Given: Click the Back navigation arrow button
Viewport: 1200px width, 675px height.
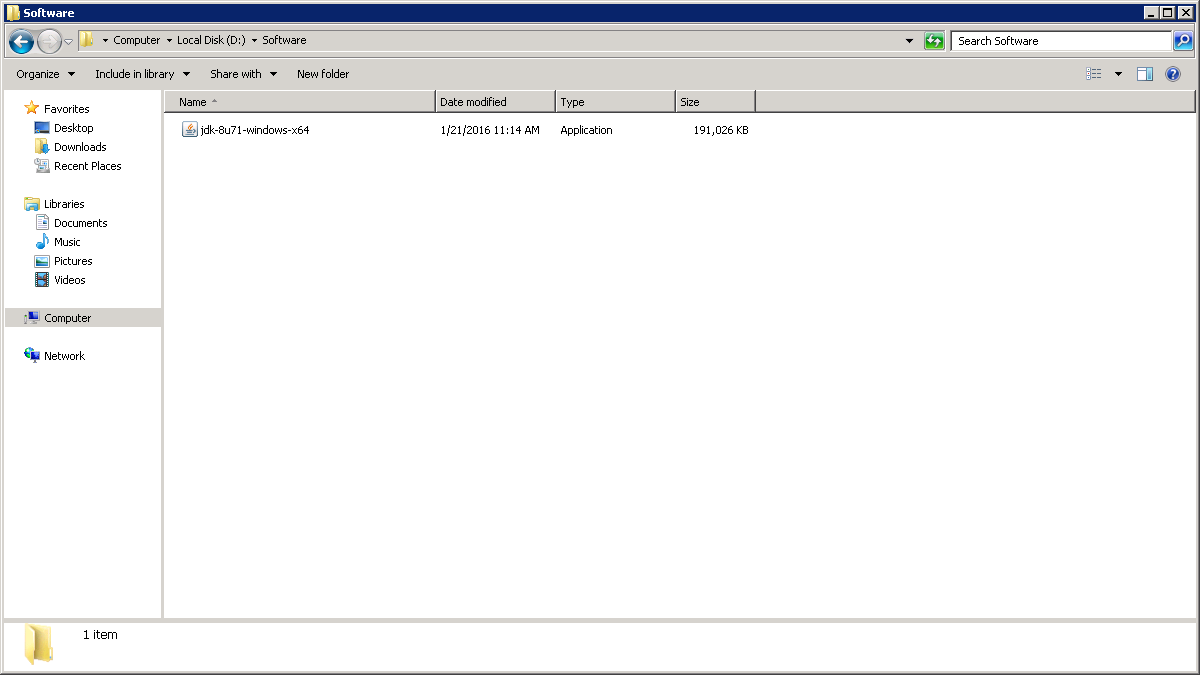Looking at the screenshot, I should pyautogui.click(x=21, y=41).
